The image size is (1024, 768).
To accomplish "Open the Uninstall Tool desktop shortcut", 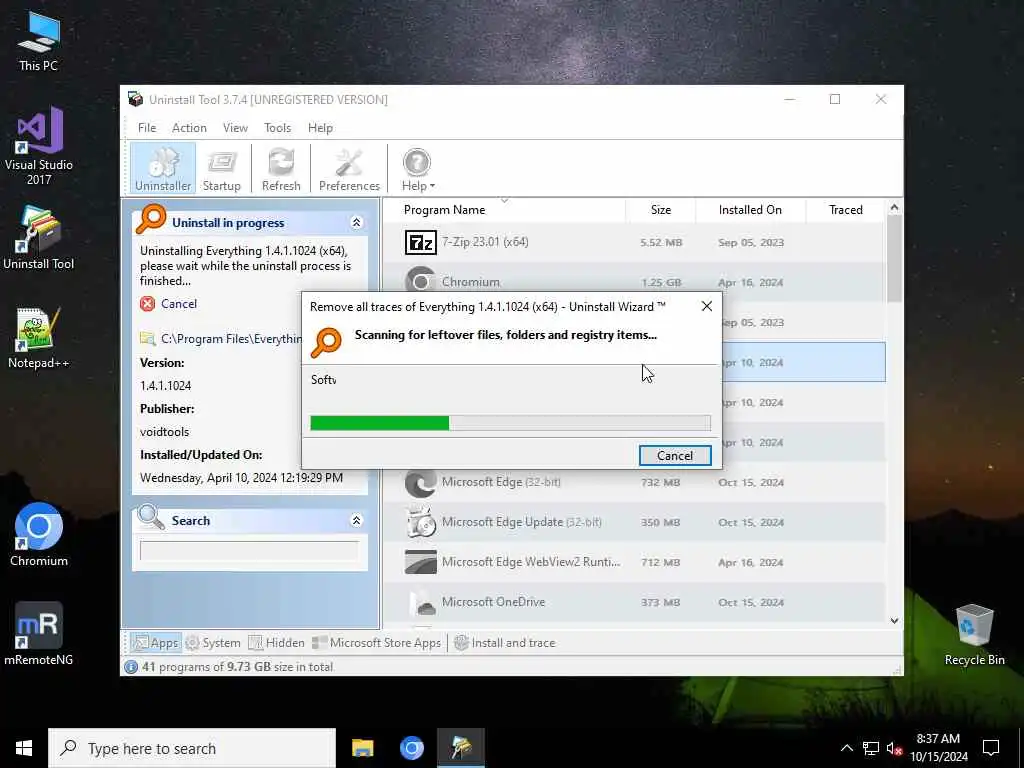I will tap(38, 238).
